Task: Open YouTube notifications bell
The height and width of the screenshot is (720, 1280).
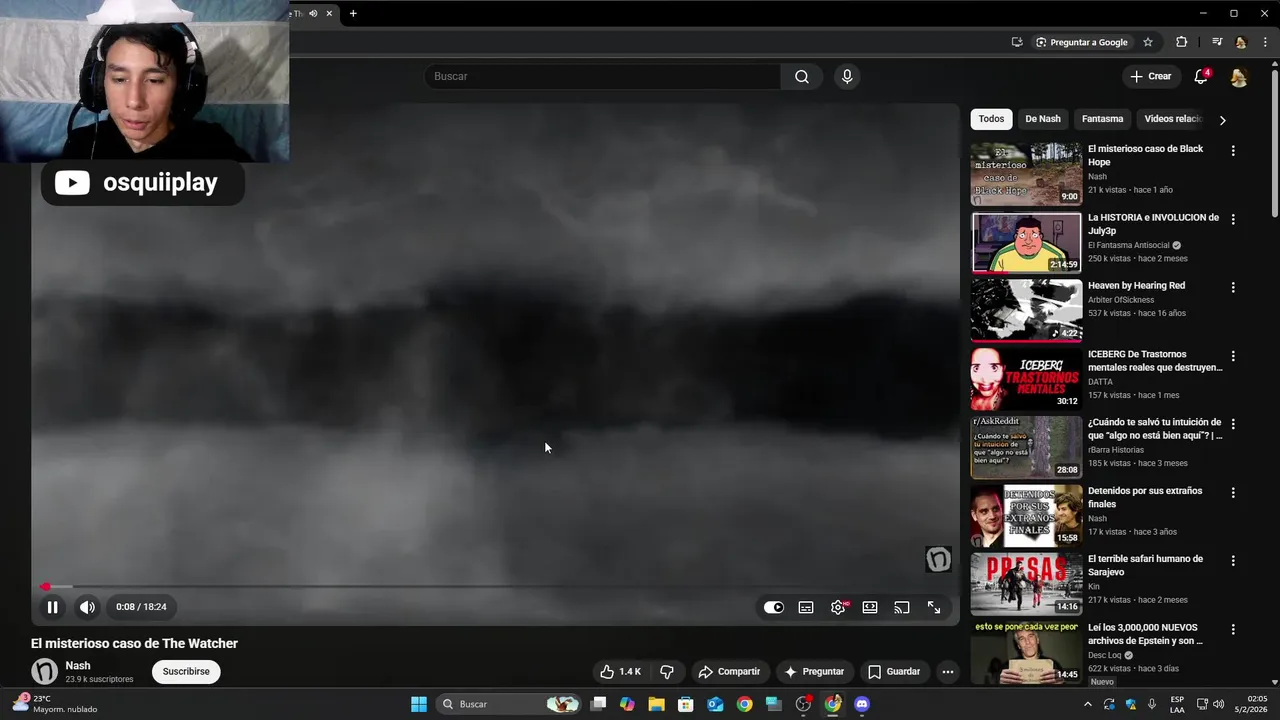Action: (x=1201, y=77)
